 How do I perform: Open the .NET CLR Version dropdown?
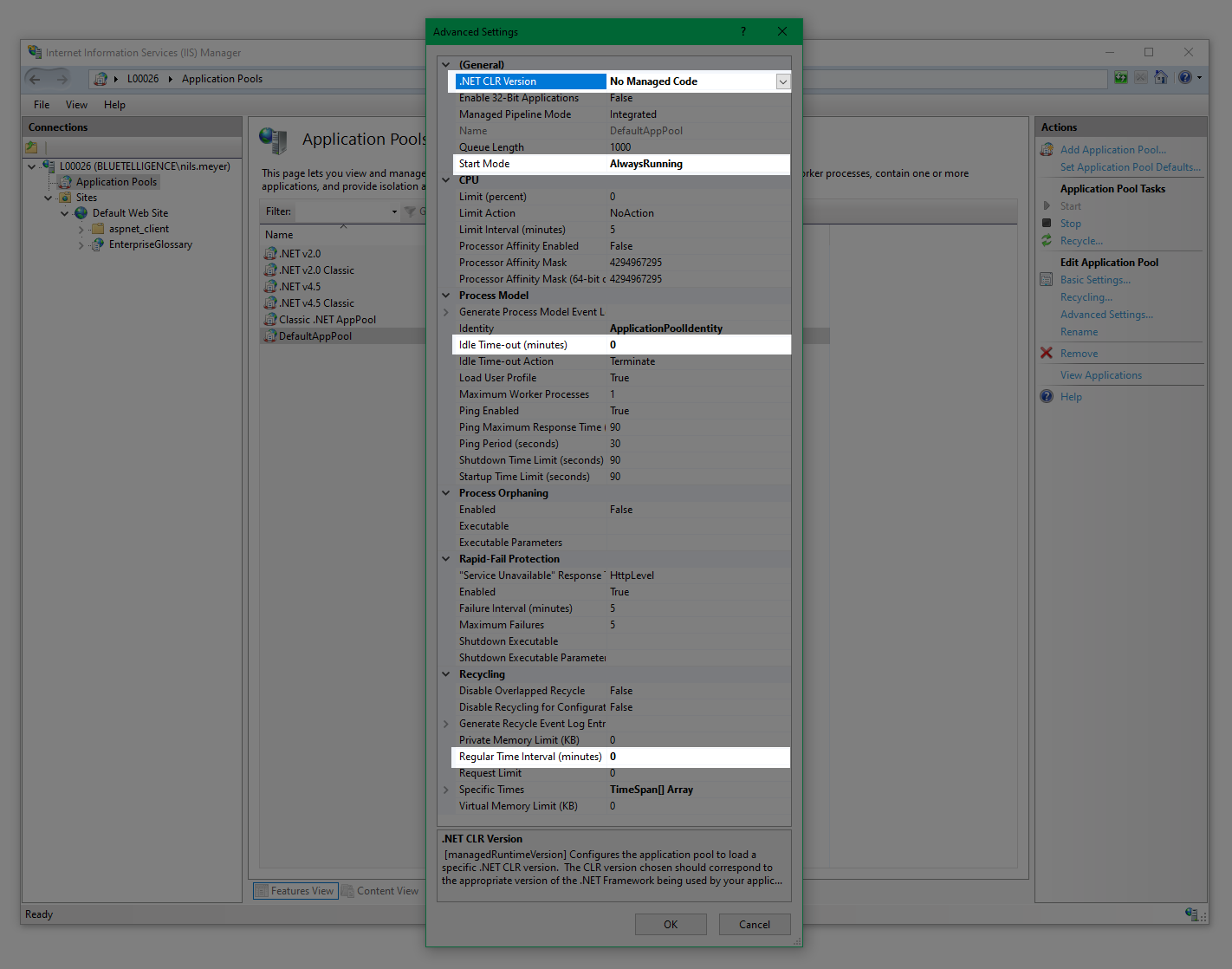[782, 81]
